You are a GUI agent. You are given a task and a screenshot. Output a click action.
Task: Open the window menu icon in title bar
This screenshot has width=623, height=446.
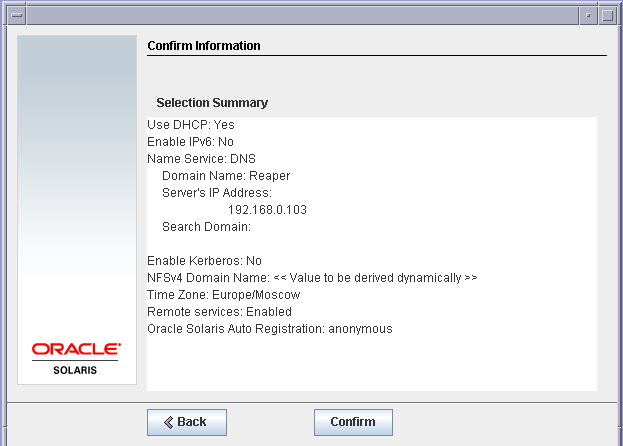[17, 15]
